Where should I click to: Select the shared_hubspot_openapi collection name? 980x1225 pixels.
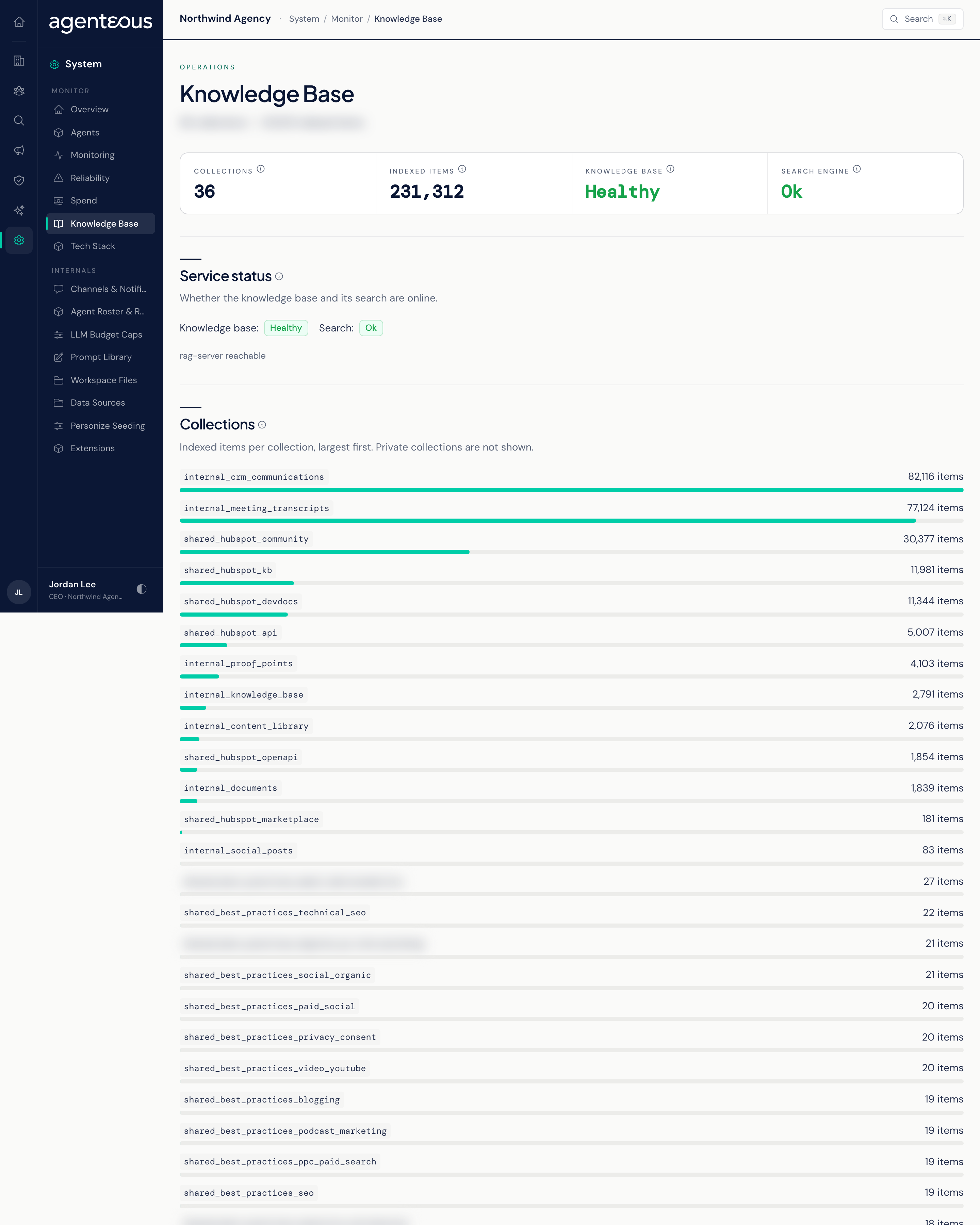coord(241,757)
